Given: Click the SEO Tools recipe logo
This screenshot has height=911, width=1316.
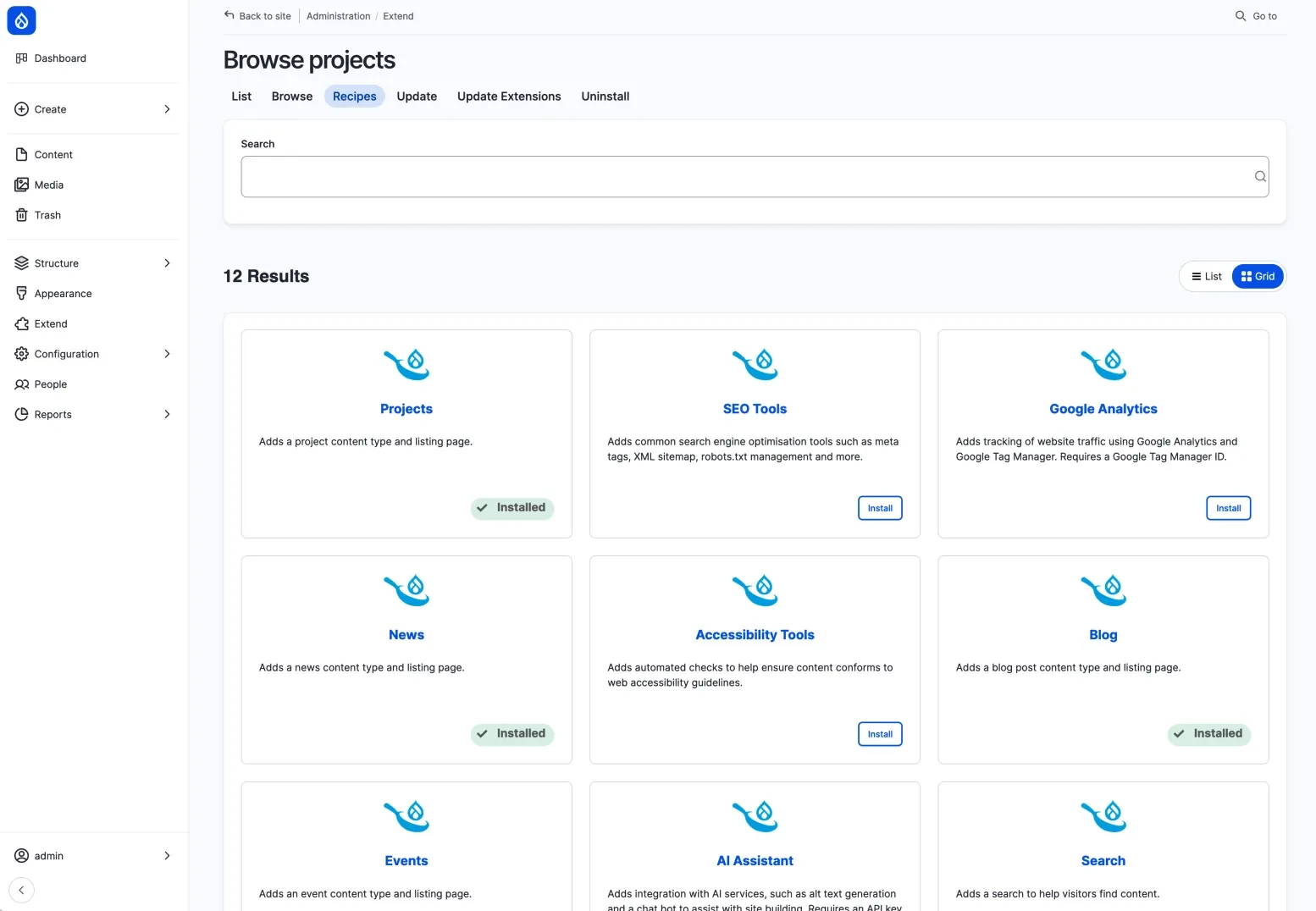Looking at the screenshot, I should (755, 365).
